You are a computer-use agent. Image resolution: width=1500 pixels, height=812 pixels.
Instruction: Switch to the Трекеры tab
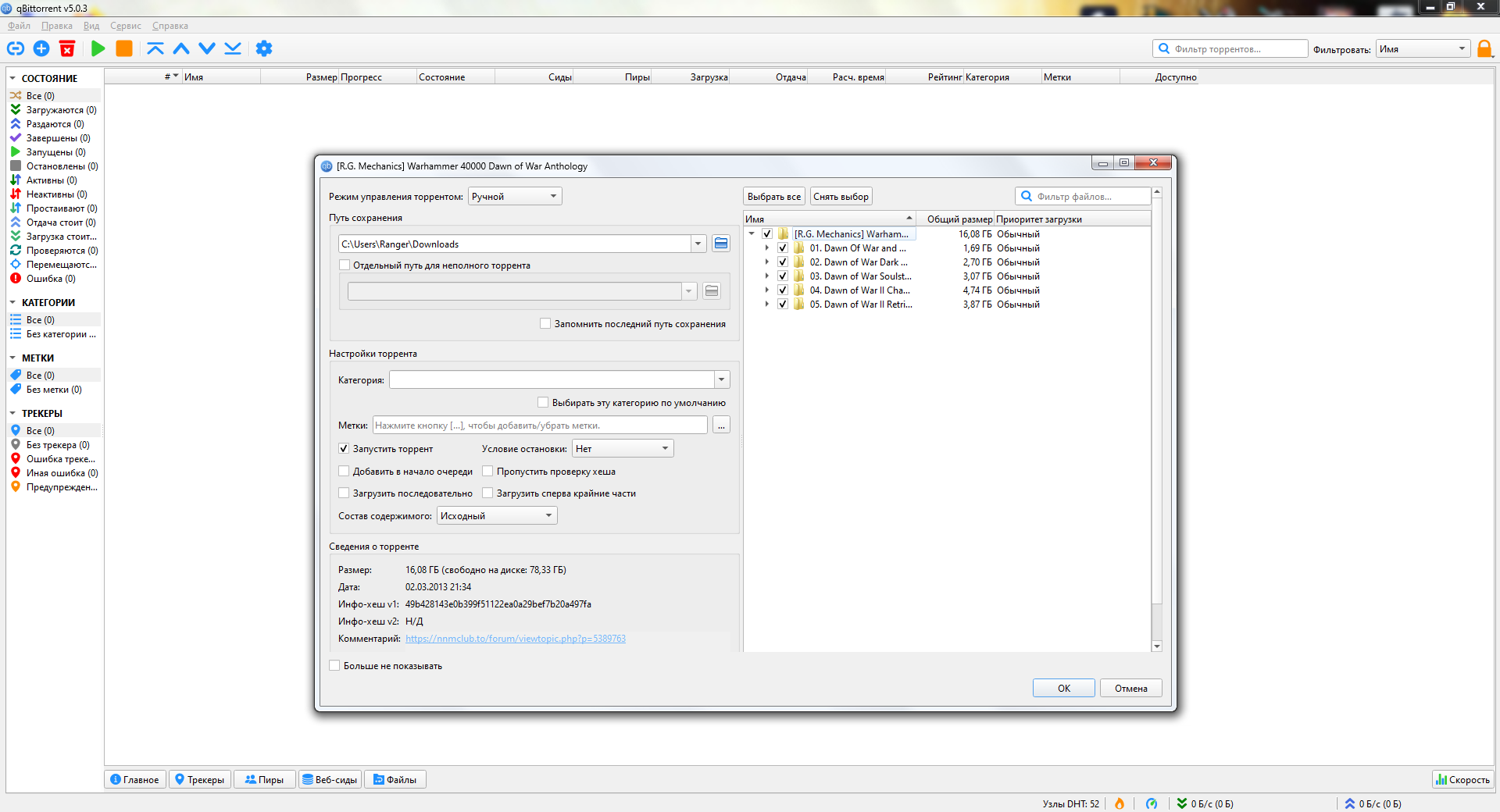pyautogui.click(x=200, y=779)
